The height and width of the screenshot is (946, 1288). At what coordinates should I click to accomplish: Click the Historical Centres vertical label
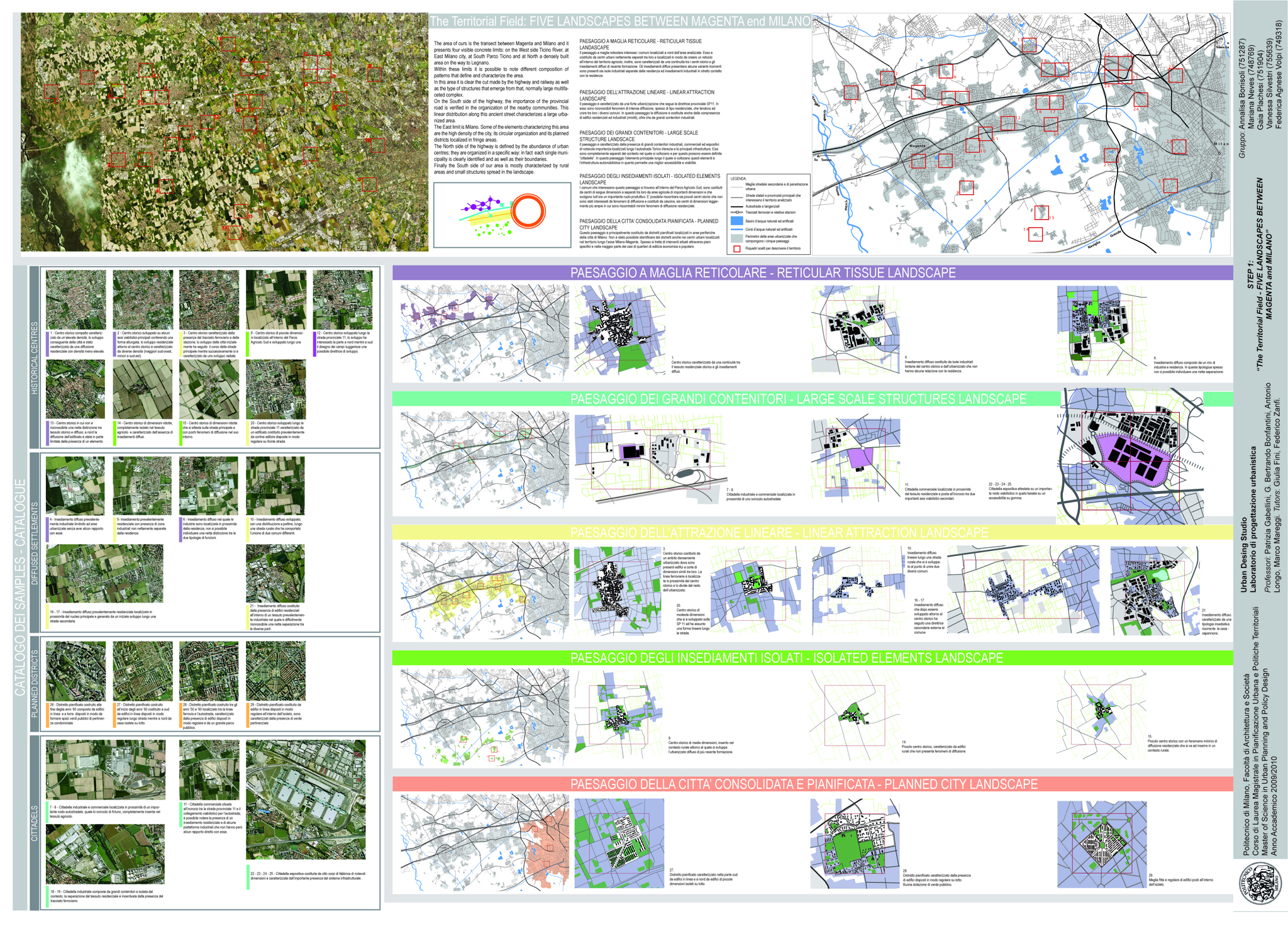click(35, 358)
